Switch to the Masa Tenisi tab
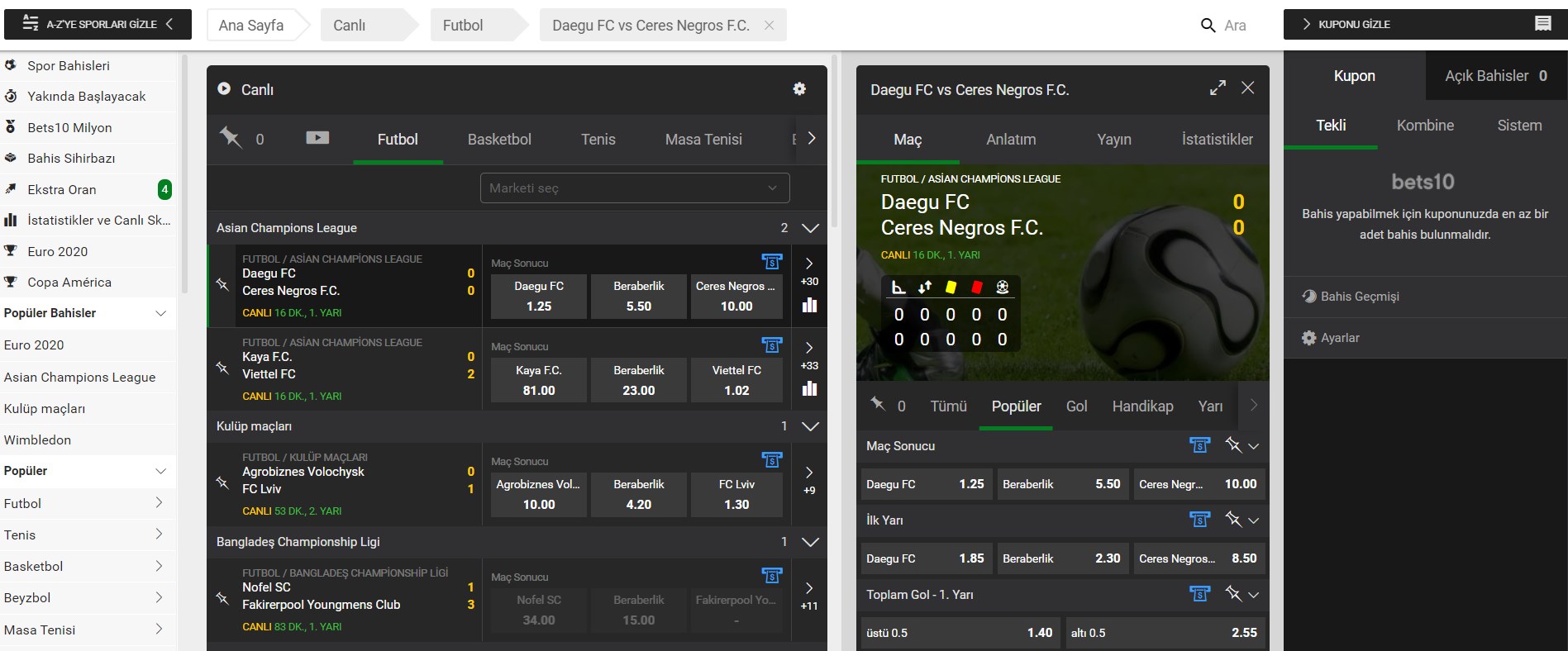Image resolution: width=1568 pixels, height=651 pixels. point(703,140)
